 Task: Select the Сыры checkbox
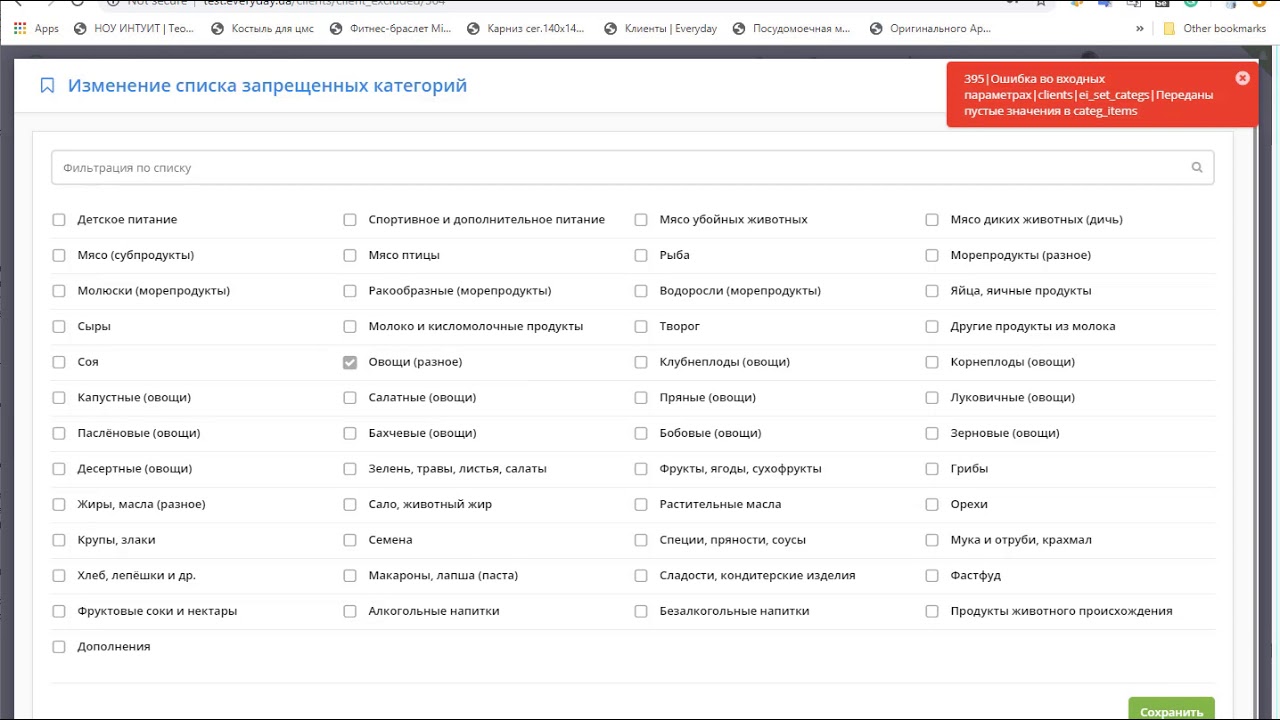(x=59, y=327)
